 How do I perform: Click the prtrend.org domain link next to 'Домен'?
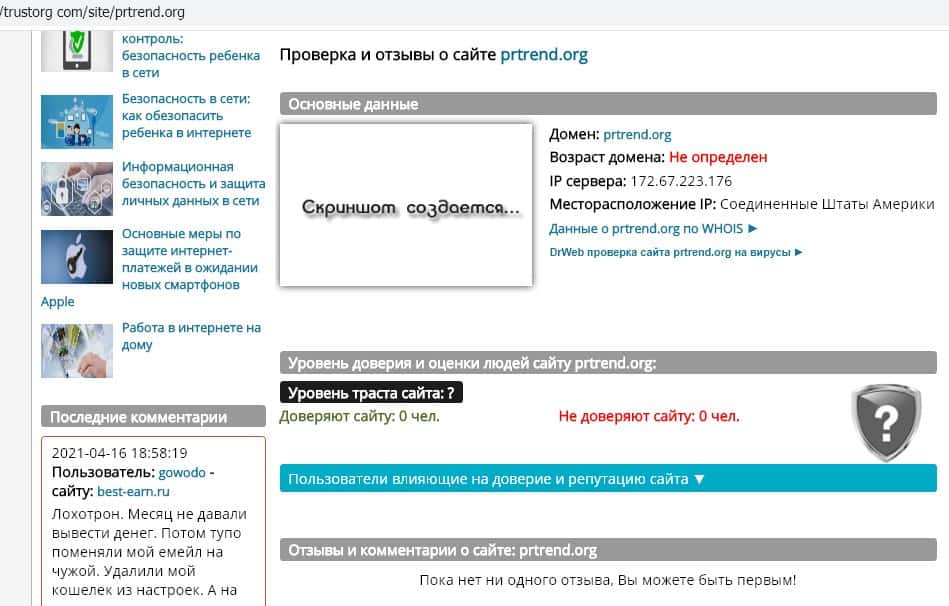click(637, 134)
